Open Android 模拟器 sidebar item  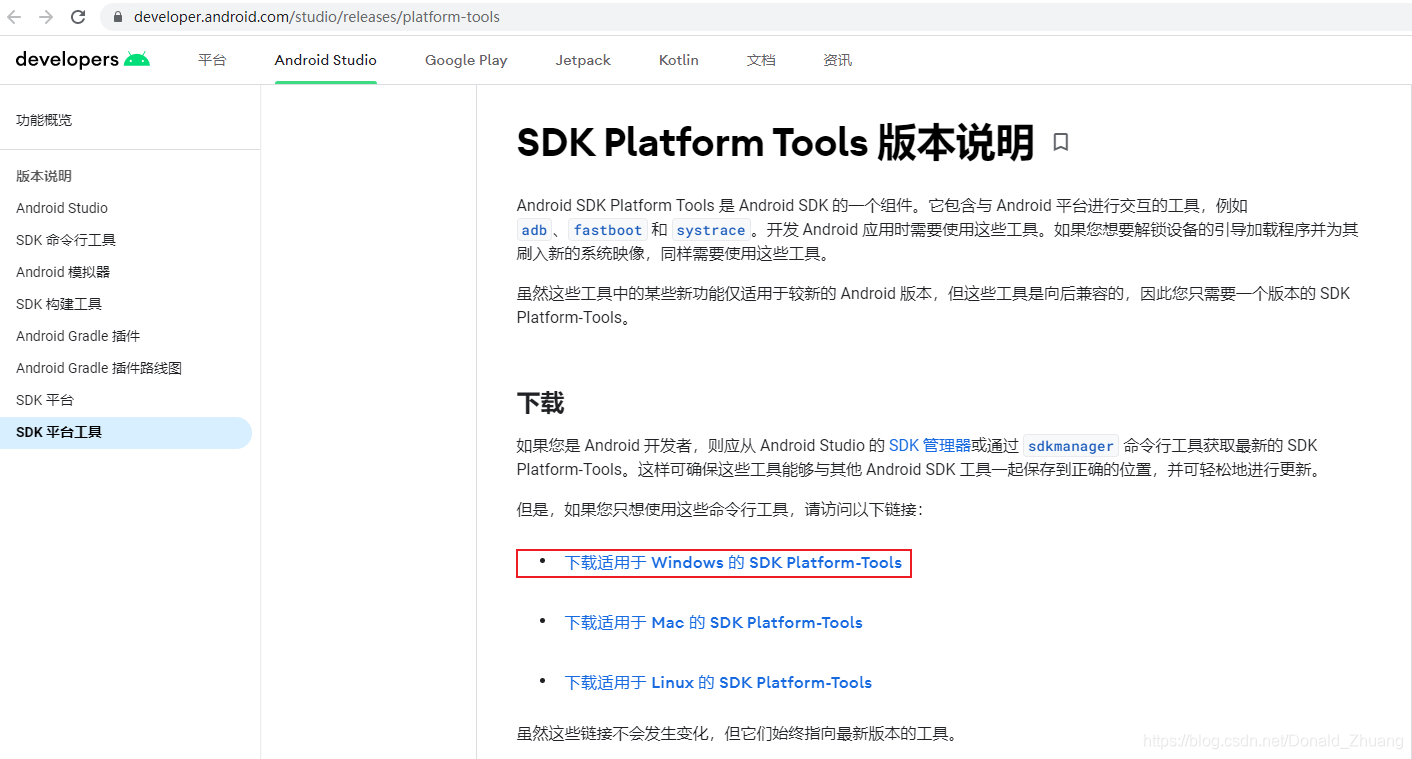pyautogui.click(x=63, y=272)
